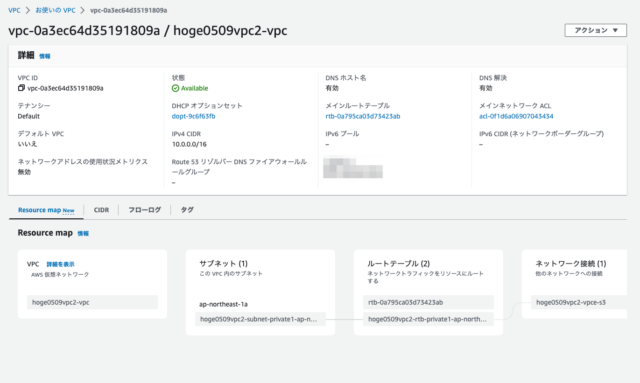
Task: Select rtb-0a795ca03d73423ab in route tables card
Action: pyautogui.click(x=428, y=302)
